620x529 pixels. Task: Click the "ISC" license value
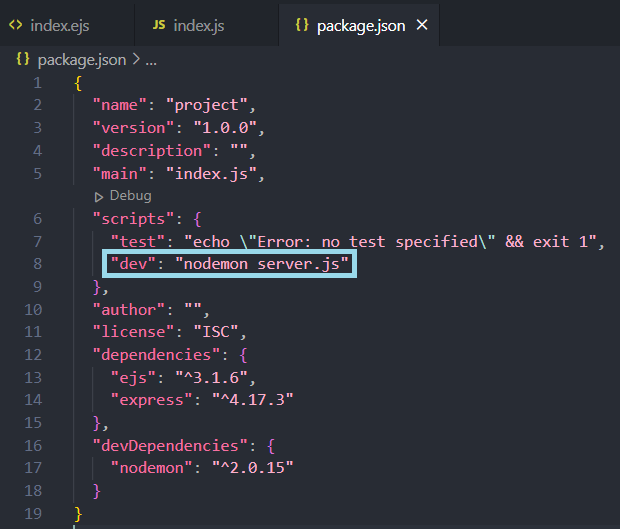tap(216, 332)
